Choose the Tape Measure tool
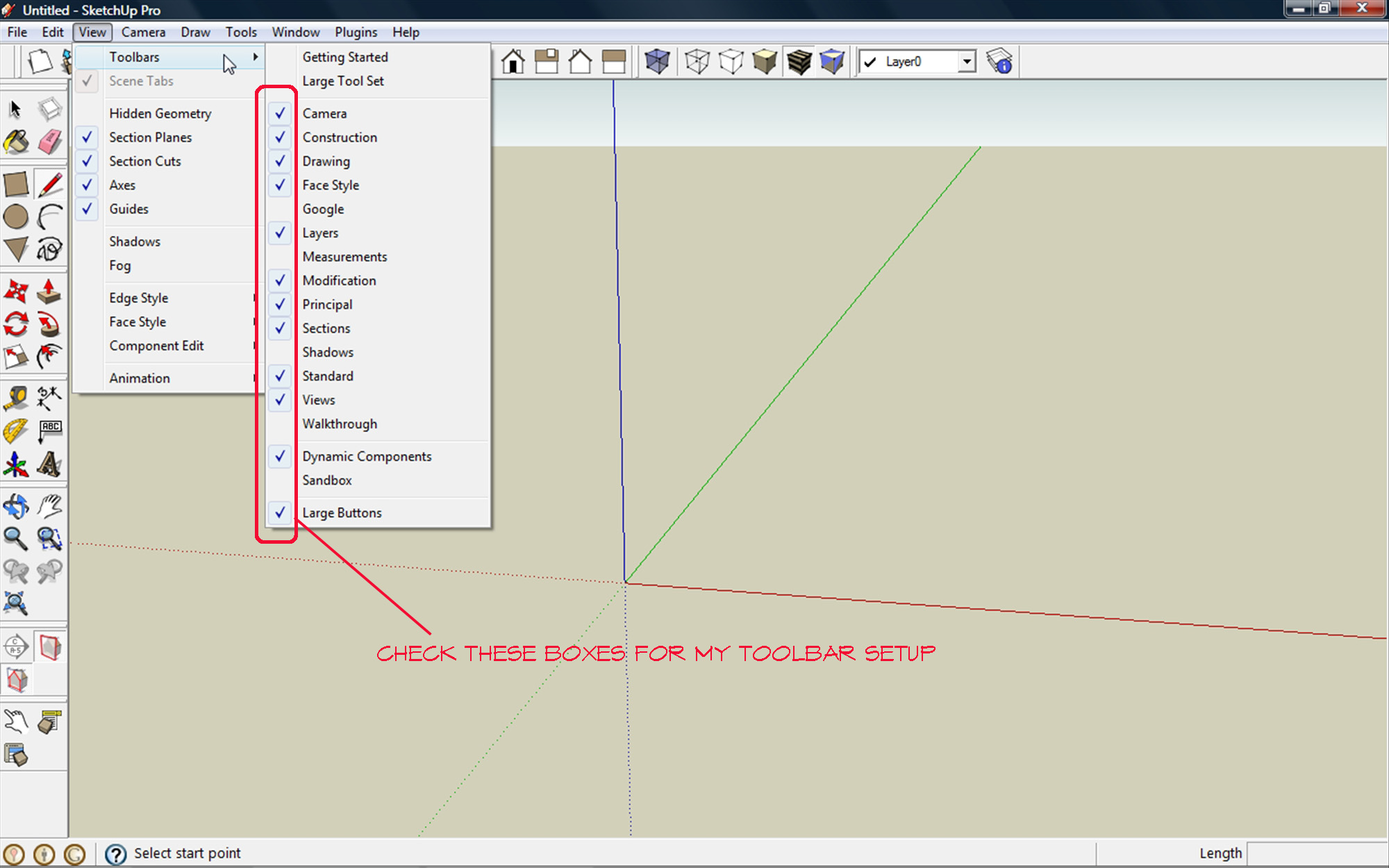This screenshot has height=868, width=1389. tap(16, 399)
